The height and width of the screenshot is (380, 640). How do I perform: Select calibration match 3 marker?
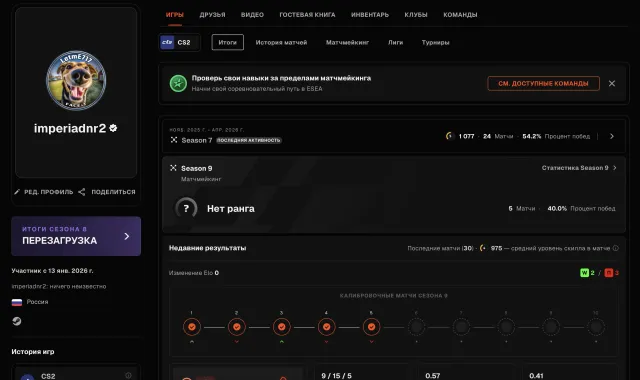pos(282,327)
